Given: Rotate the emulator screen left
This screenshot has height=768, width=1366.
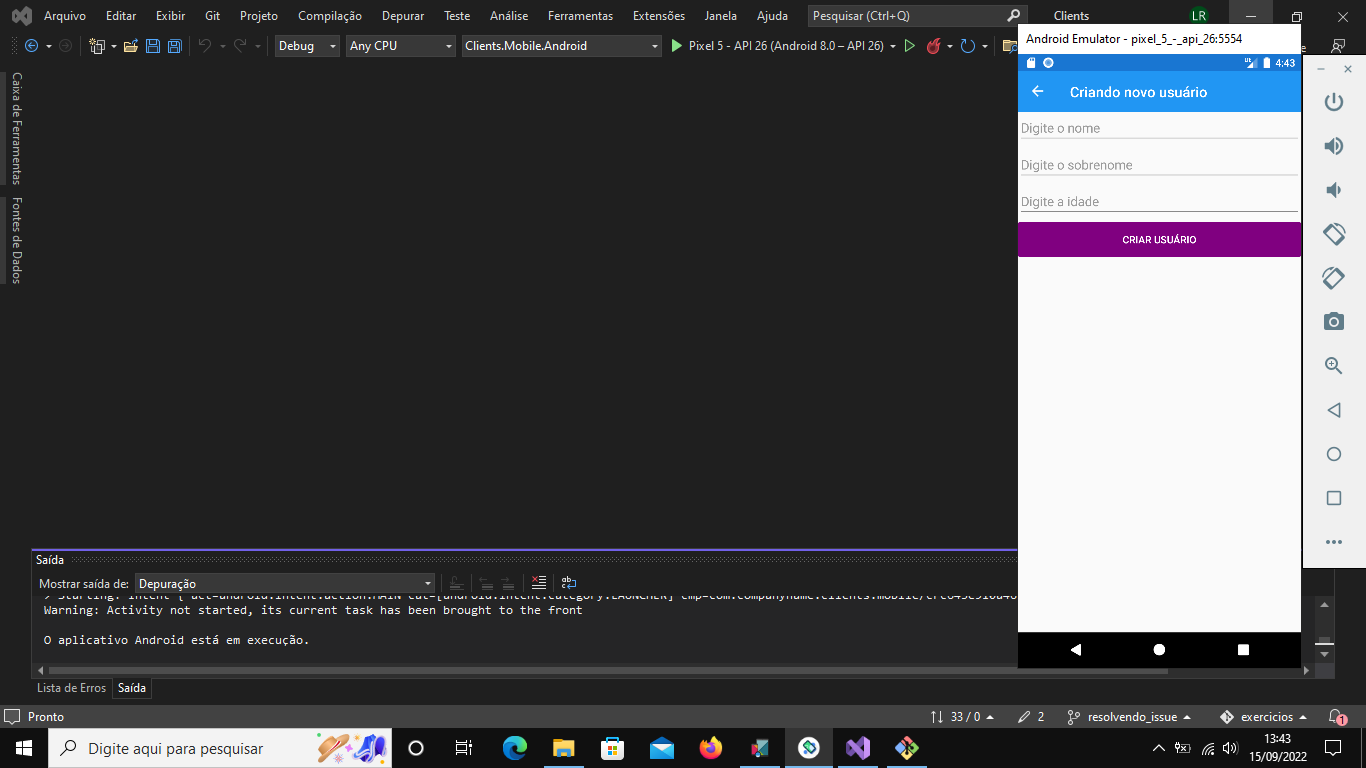Looking at the screenshot, I should point(1333,233).
